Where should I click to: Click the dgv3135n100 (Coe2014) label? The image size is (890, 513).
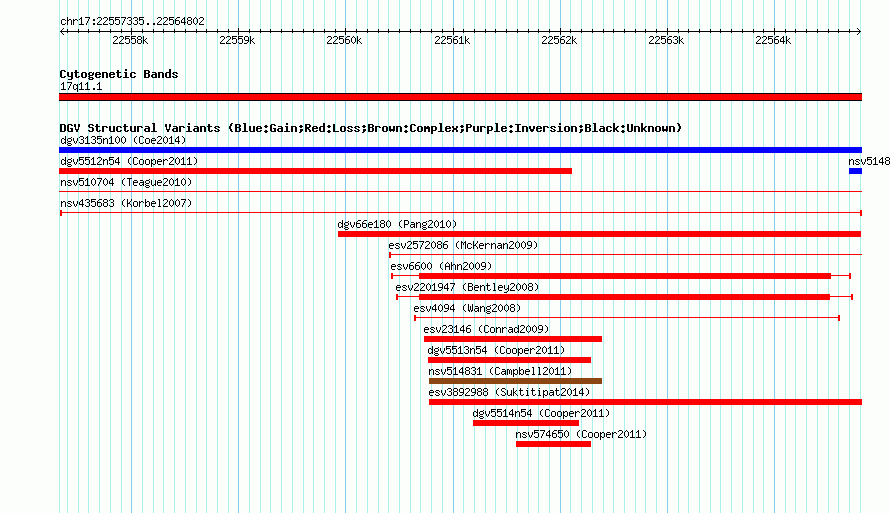[123, 140]
